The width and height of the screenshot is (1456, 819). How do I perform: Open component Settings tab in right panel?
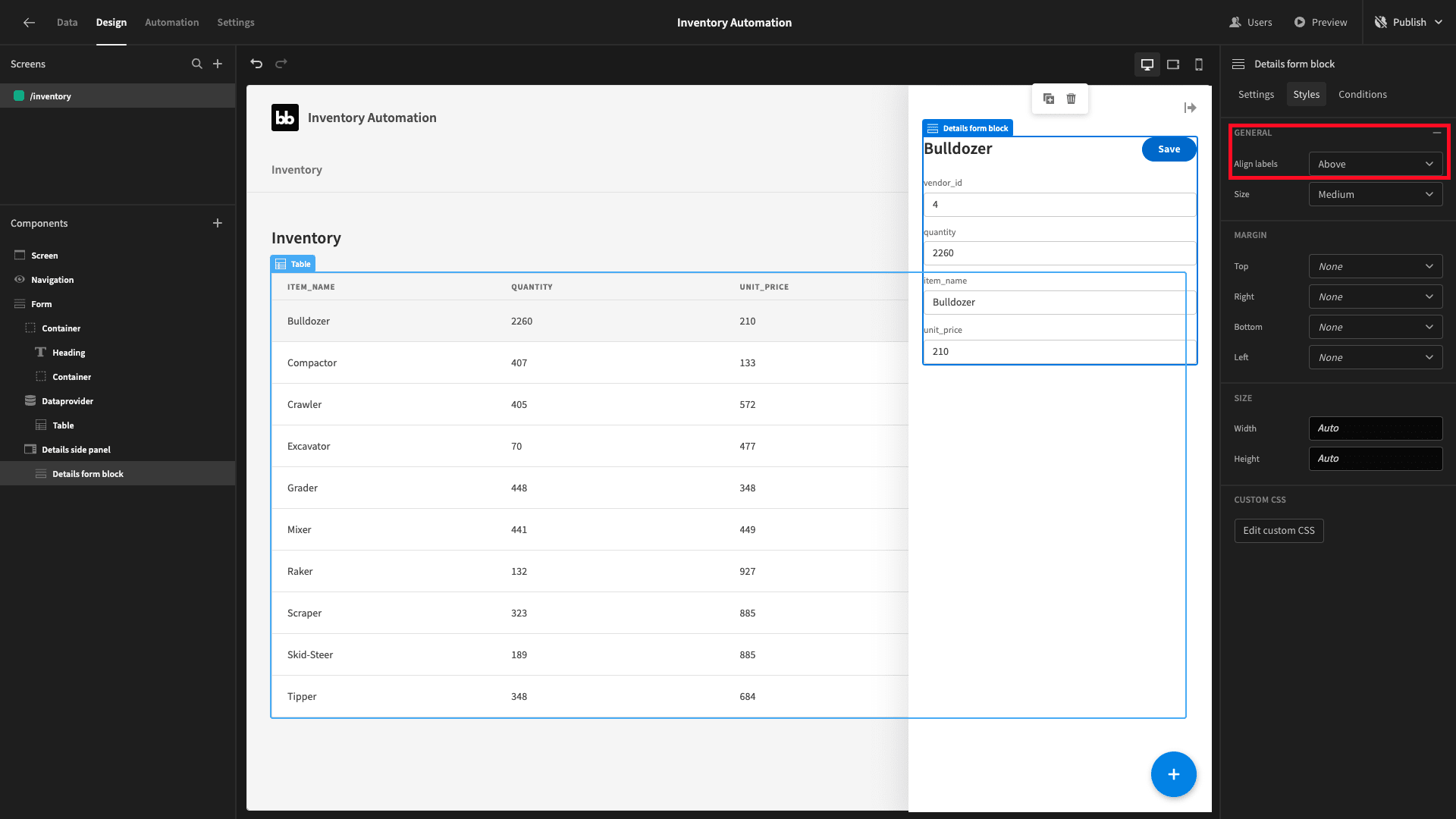1256,94
